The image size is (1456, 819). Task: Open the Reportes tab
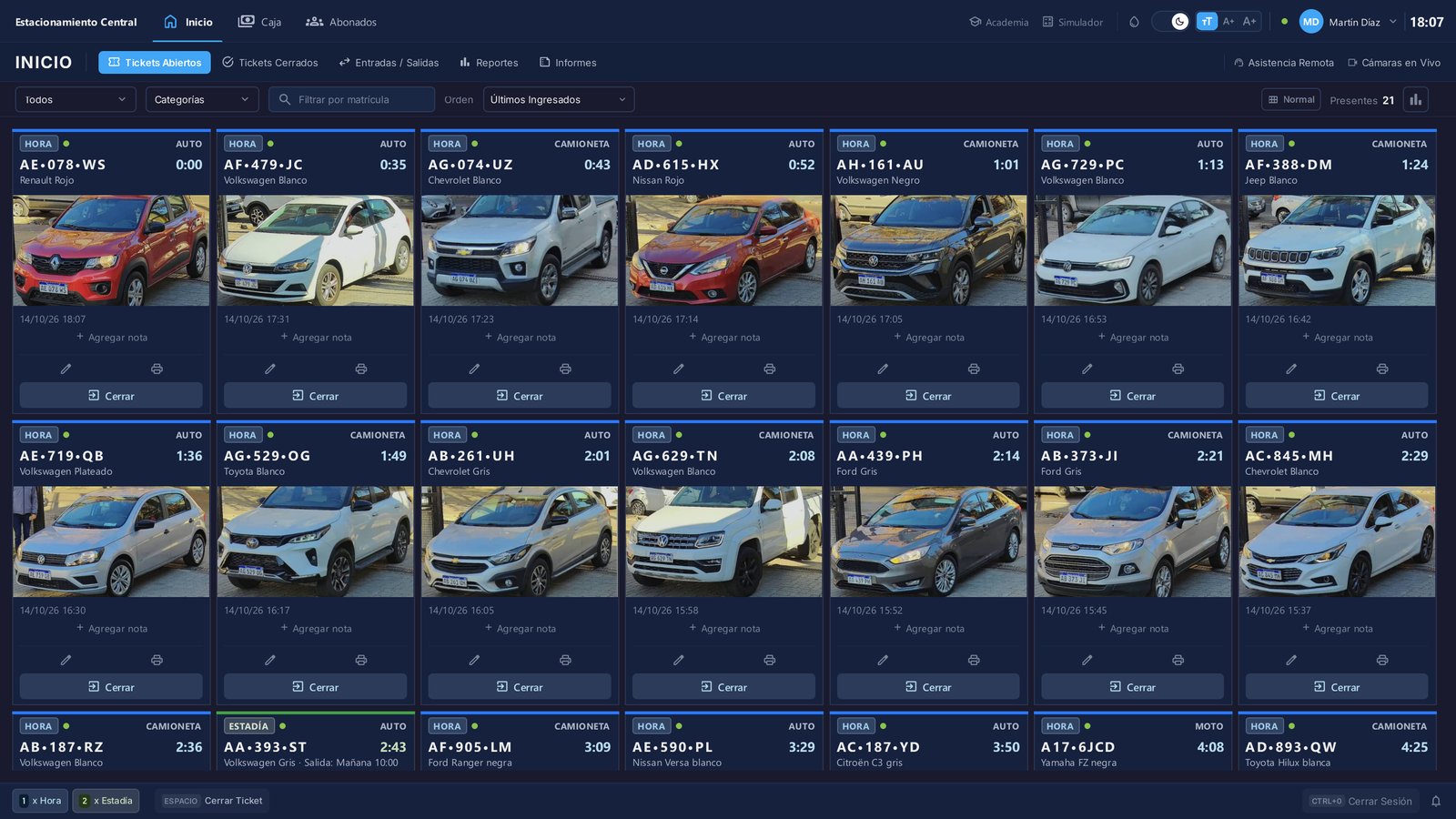489,63
